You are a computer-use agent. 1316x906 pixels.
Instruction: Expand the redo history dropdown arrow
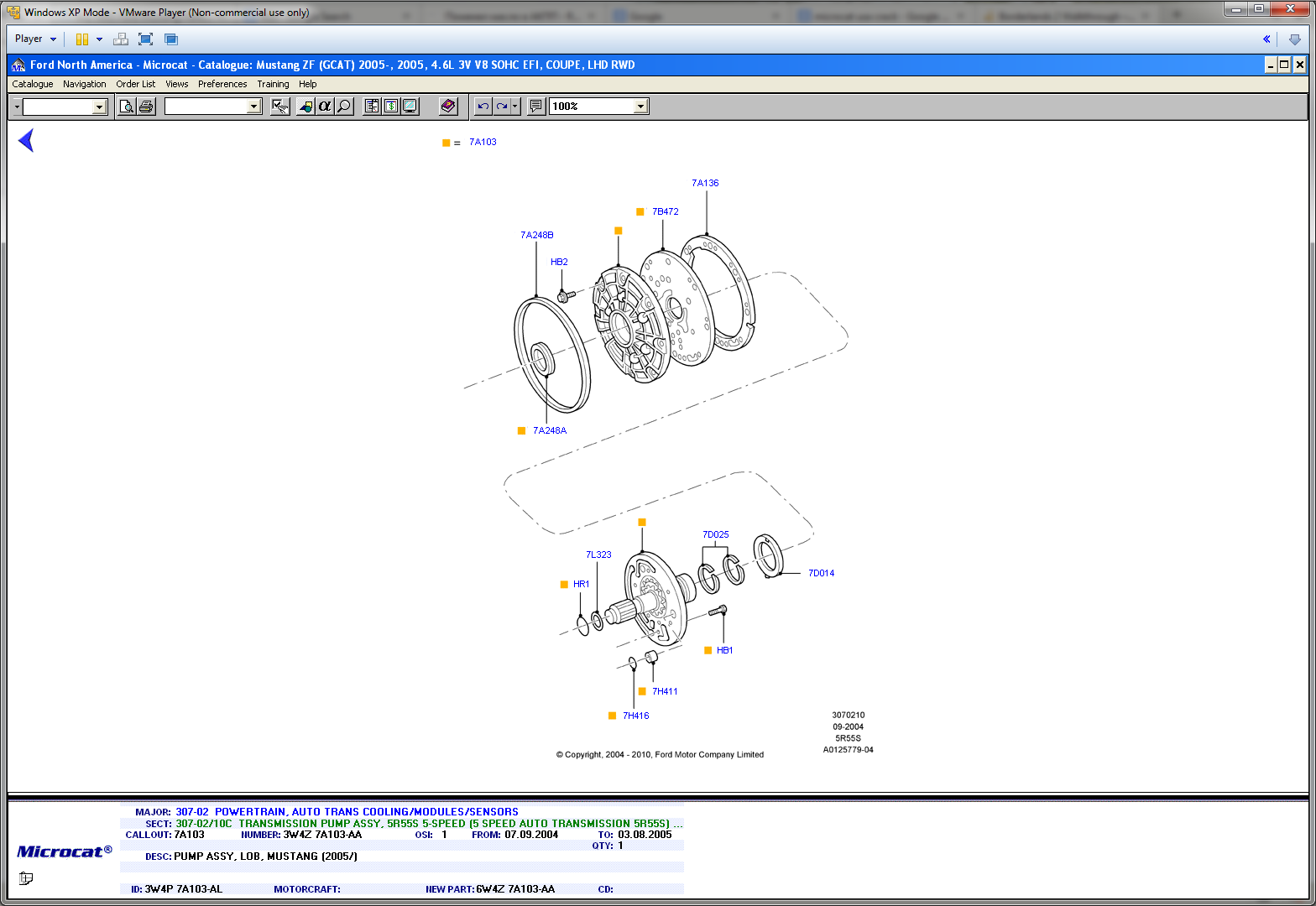515,107
